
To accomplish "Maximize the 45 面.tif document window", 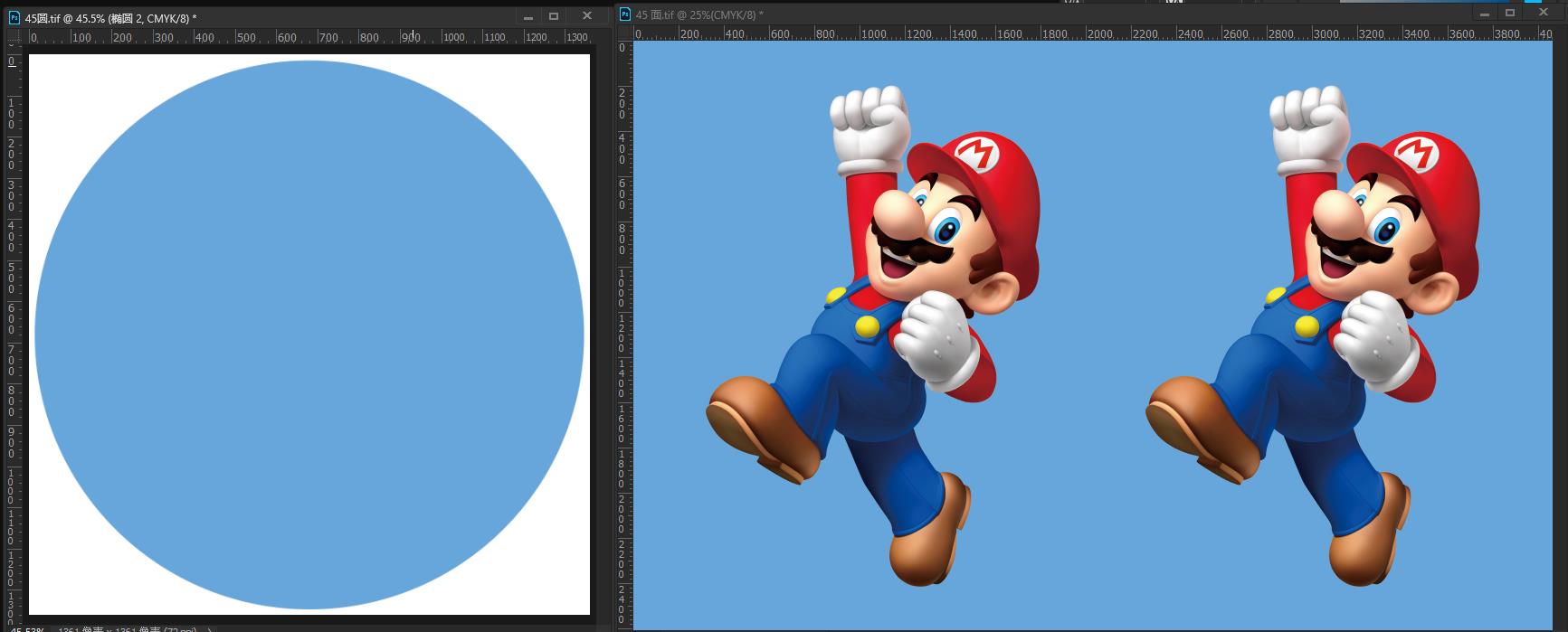I will [1509, 14].
